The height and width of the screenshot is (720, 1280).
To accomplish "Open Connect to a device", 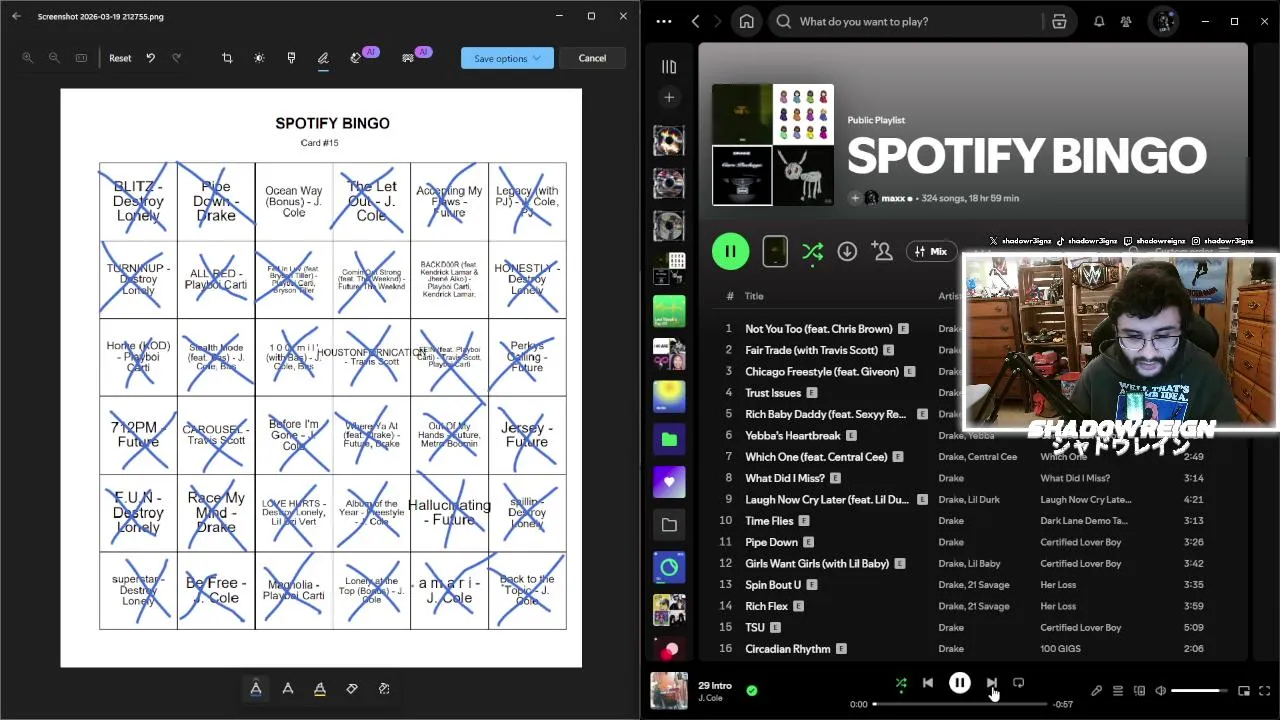I will pos(1139,691).
